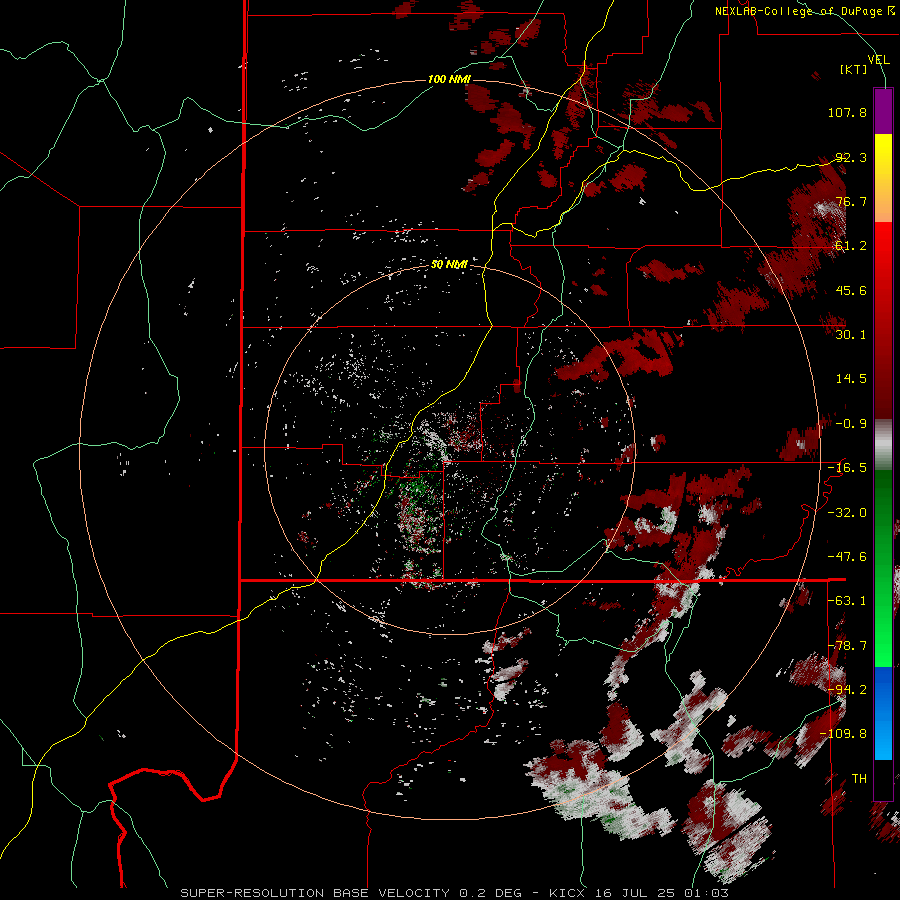The height and width of the screenshot is (900, 900).
Task: Select the yellow-orange segment of the velocity color bar
Action: click(883, 178)
